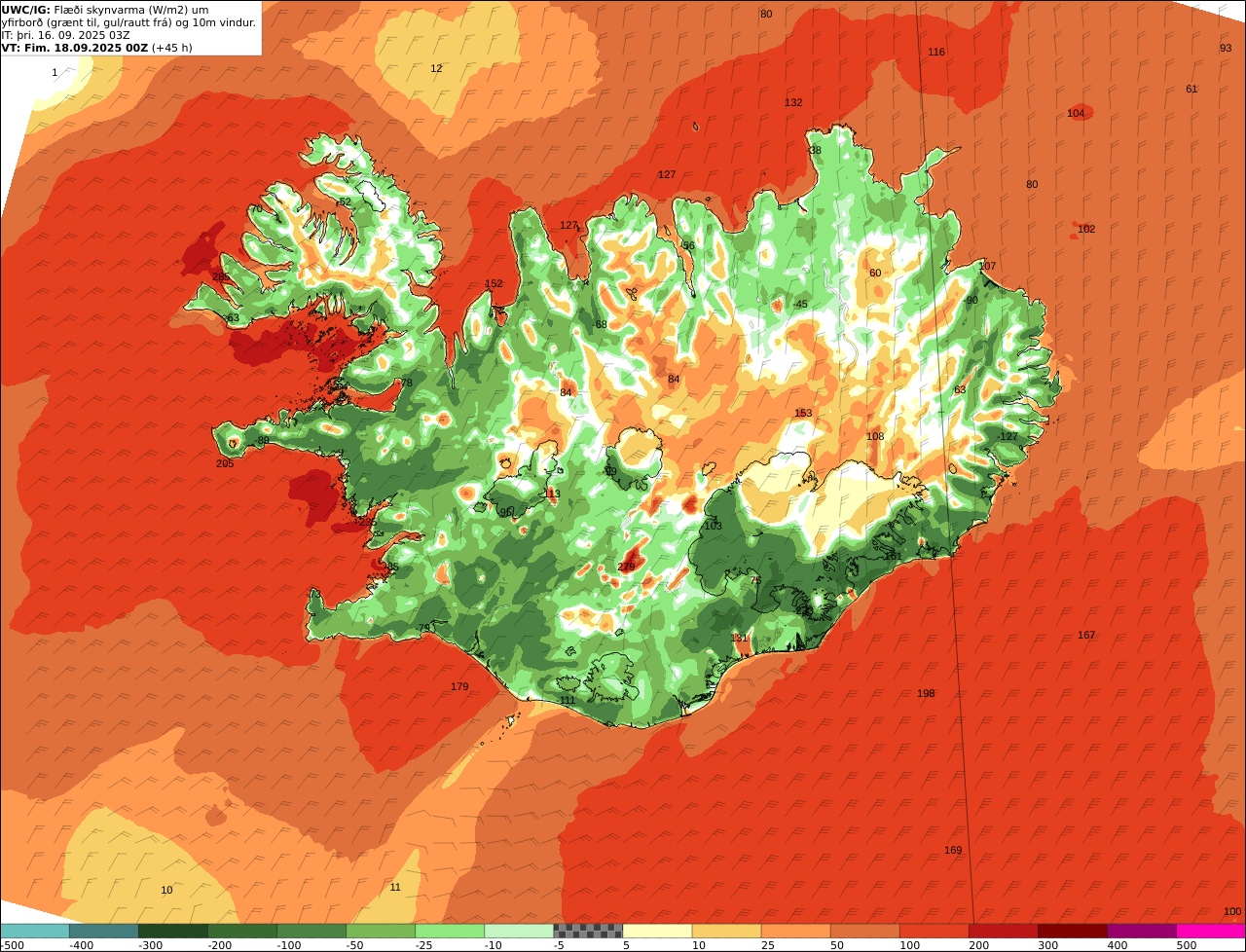
Task: Select the checkered legend swatch between -5 and 5
Action: [588, 931]
